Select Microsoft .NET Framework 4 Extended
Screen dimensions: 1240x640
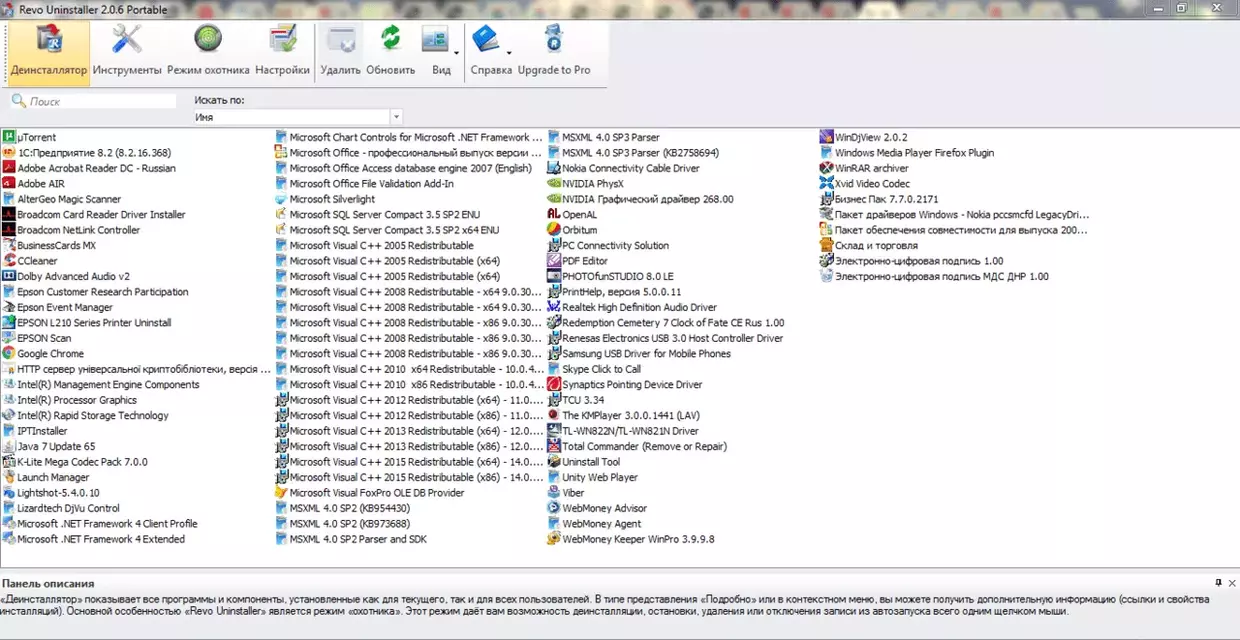pos(93,539)
